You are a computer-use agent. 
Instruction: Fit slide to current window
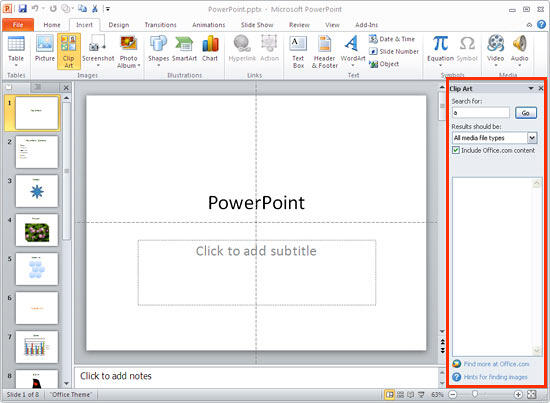click(x=531, y=395)
